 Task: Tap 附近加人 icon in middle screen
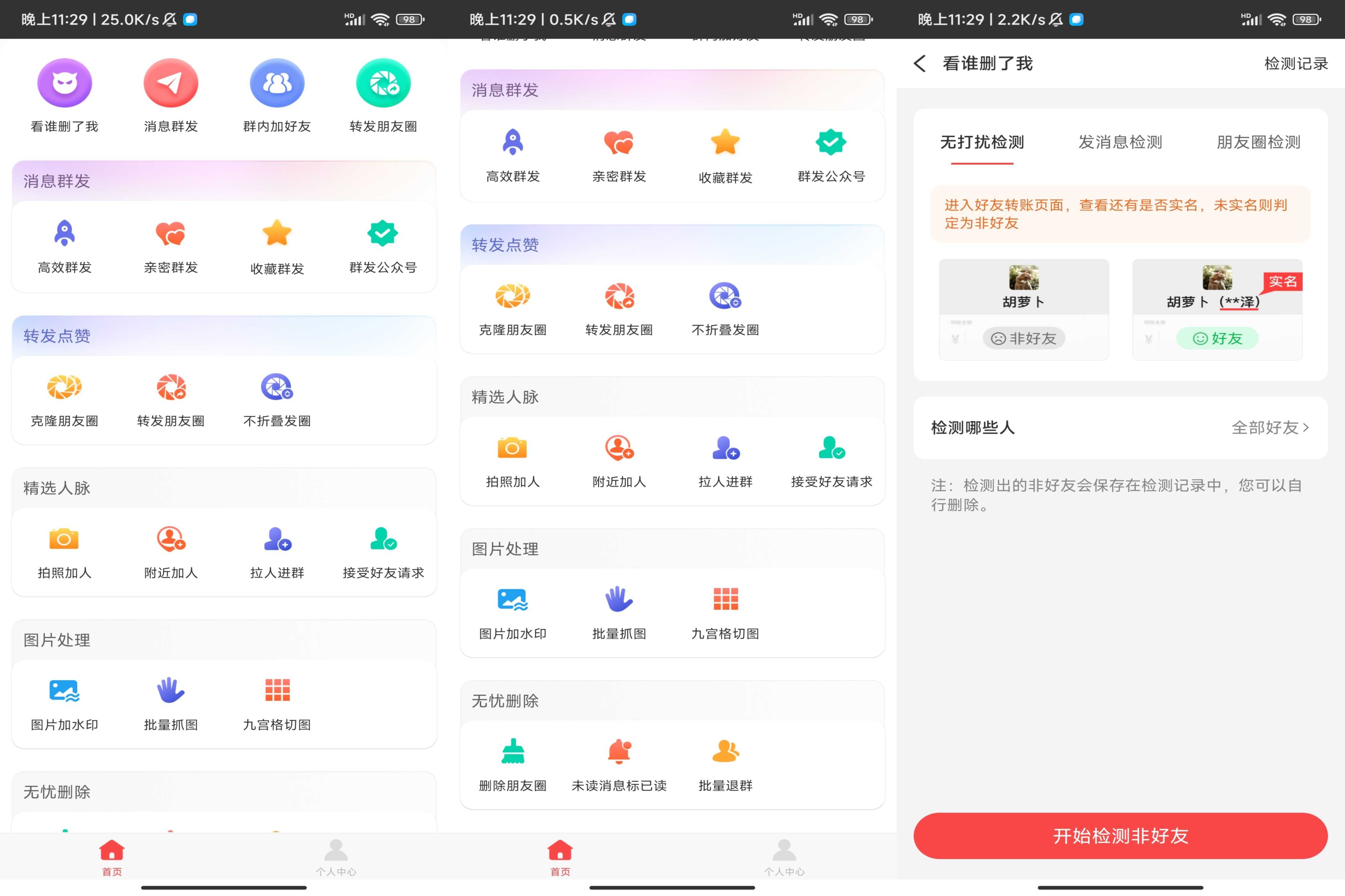[619, 448]
